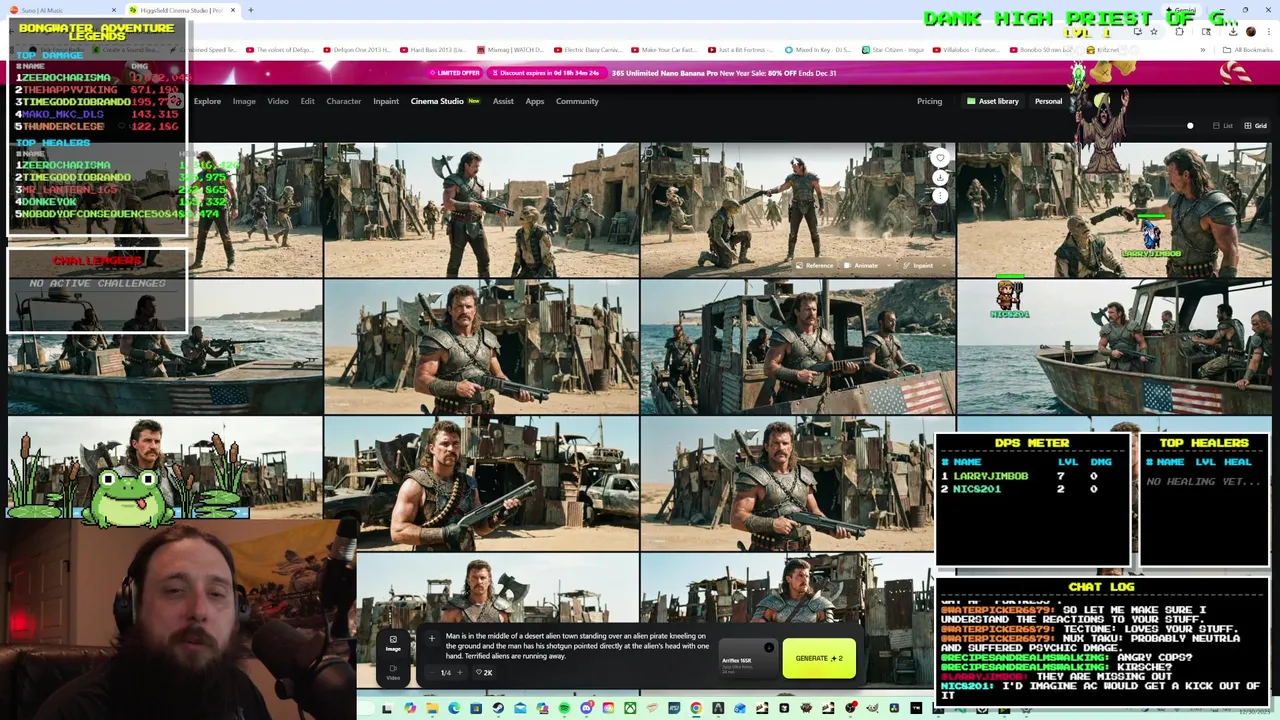
Task: Open Copilot from the taskbar
Action: coord(410,708)
